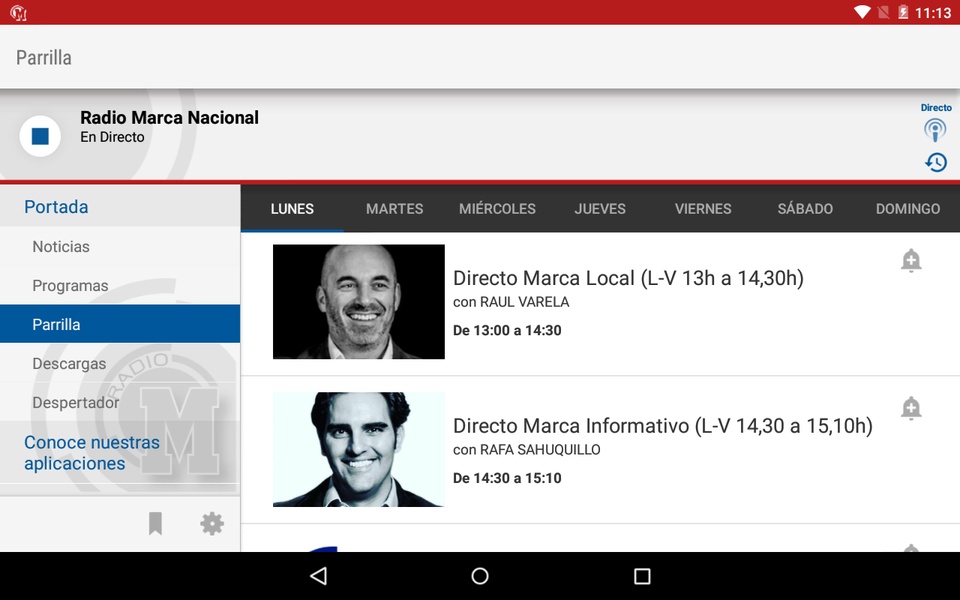Open Programas in the sidebar

click(x=120, y=286)
